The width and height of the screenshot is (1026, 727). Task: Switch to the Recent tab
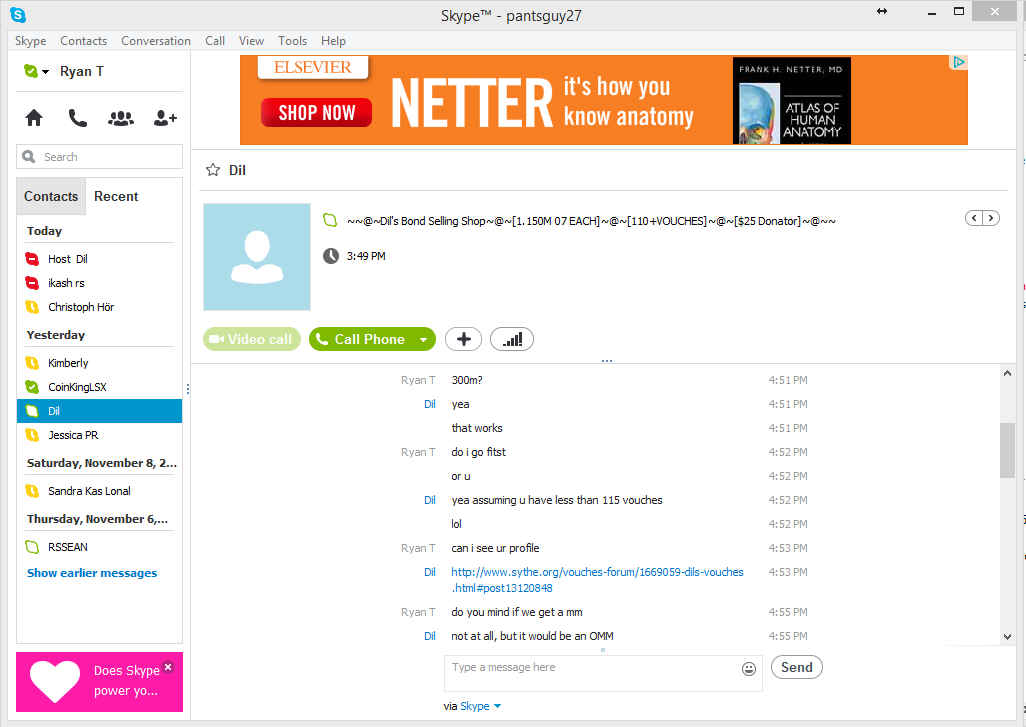pos(116,196)
